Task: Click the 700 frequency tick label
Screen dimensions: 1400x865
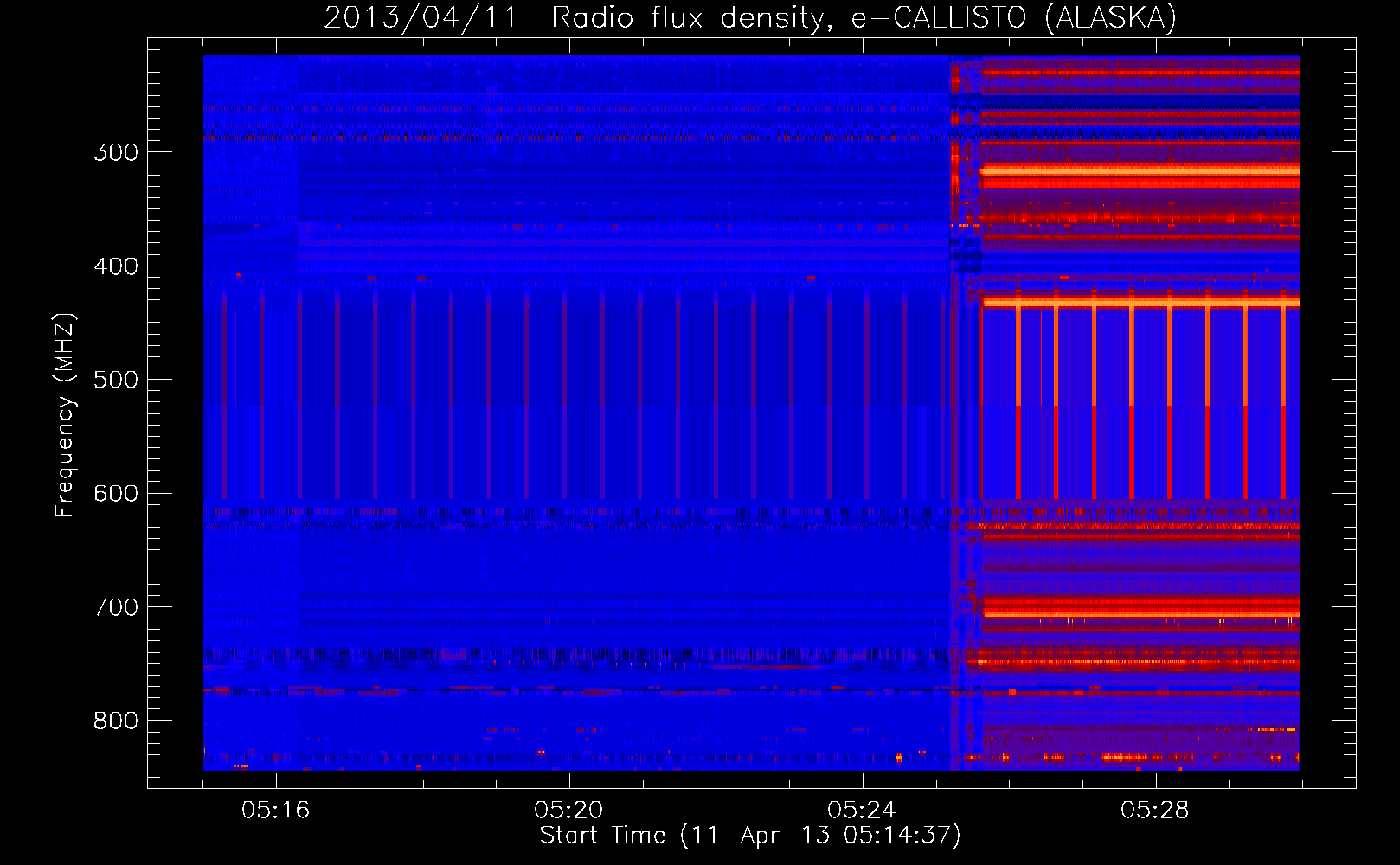Action: point(116,607)
